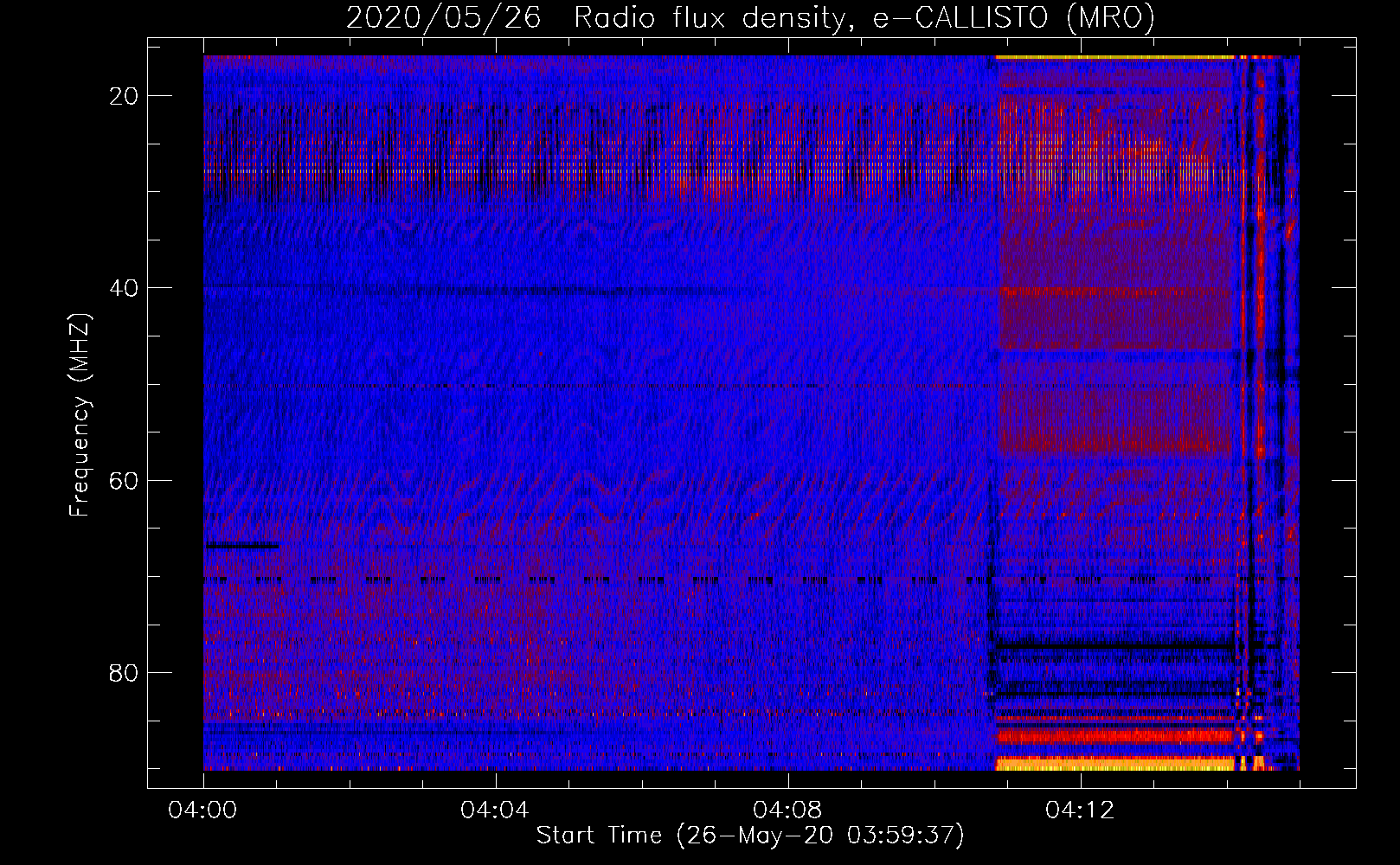Click the 'Start Time (26-May-20 03:59:37)' label

click(750, 836)
